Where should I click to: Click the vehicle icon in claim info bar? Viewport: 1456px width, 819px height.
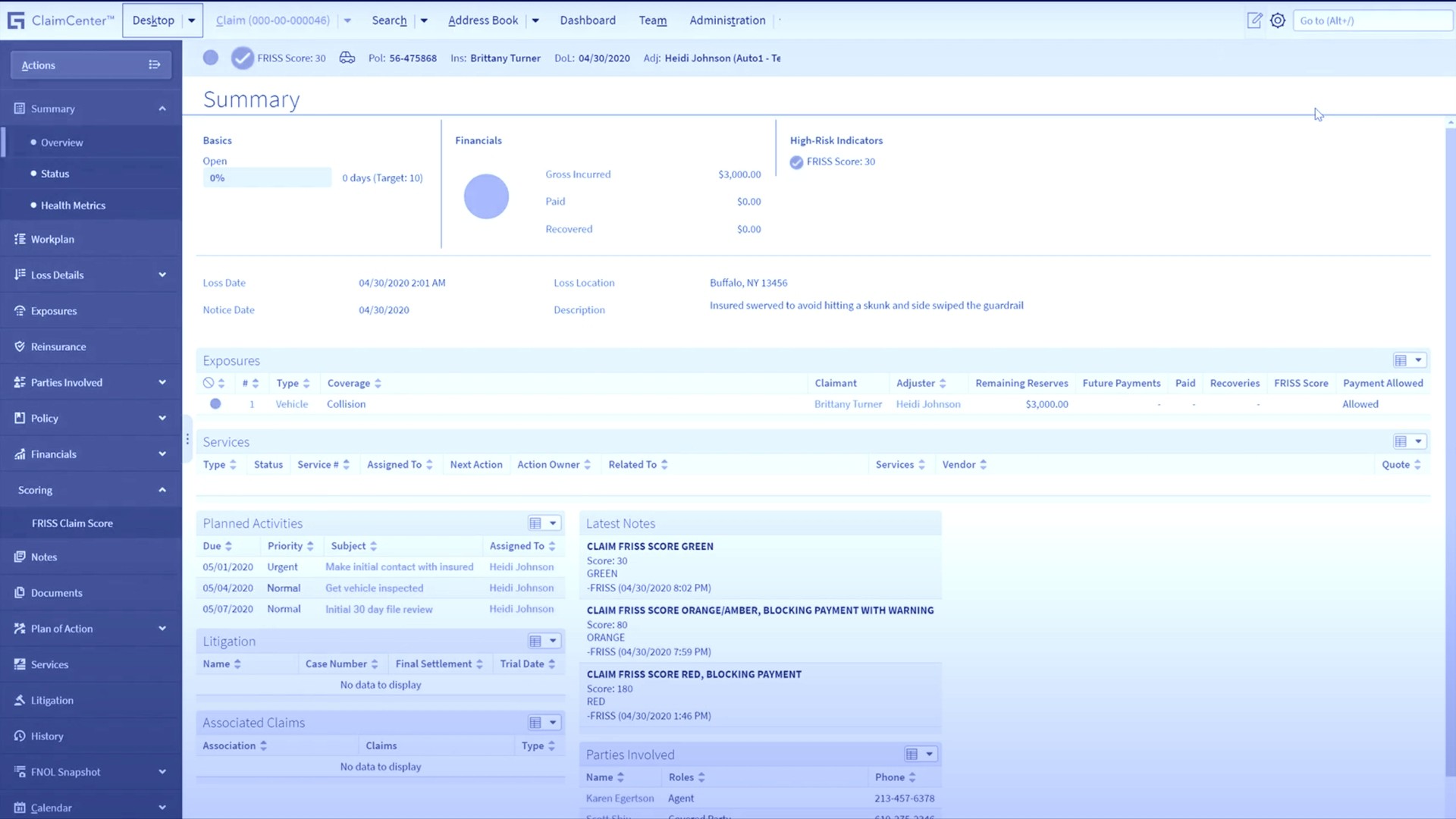point(347,58)
